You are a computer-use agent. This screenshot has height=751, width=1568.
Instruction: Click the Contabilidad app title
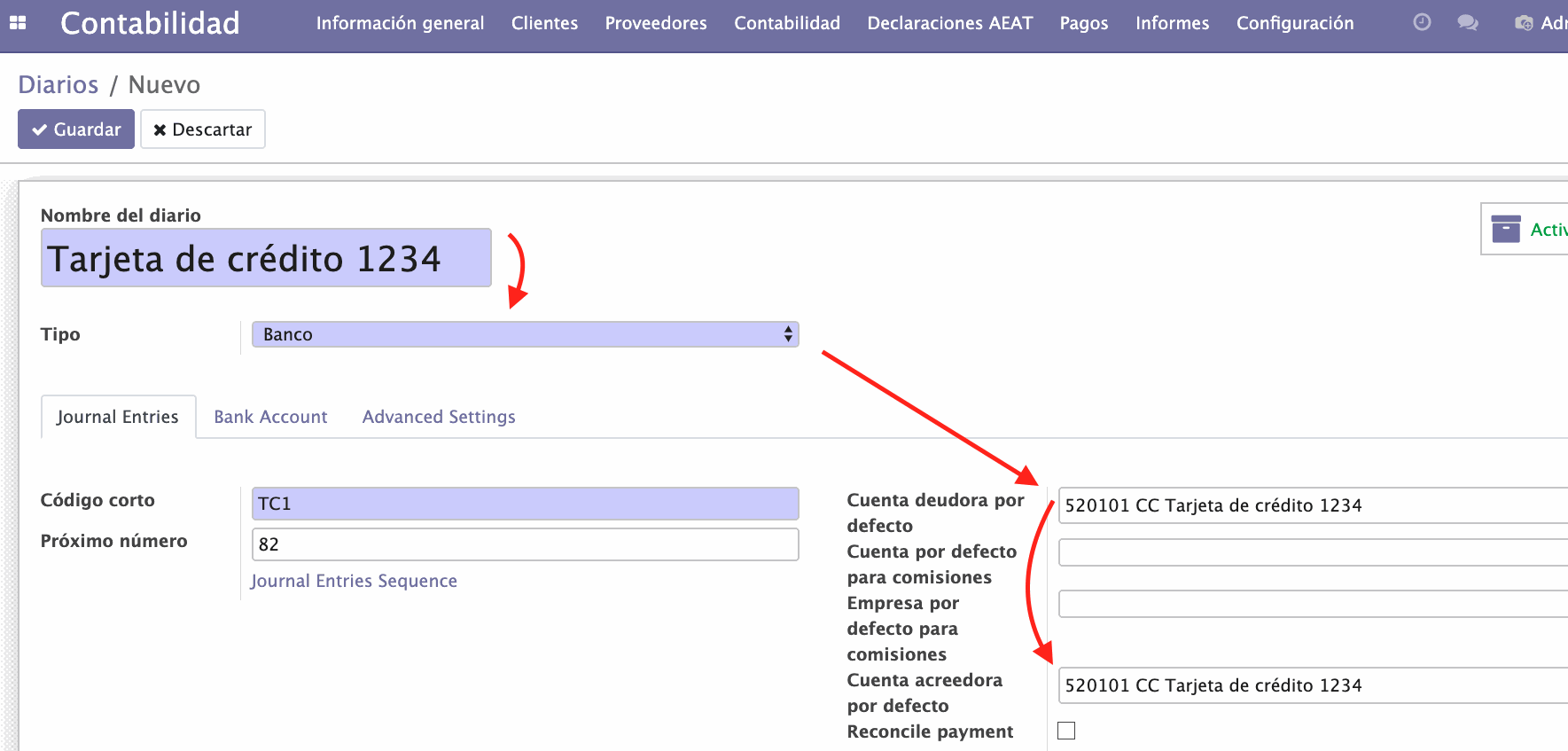150,23
